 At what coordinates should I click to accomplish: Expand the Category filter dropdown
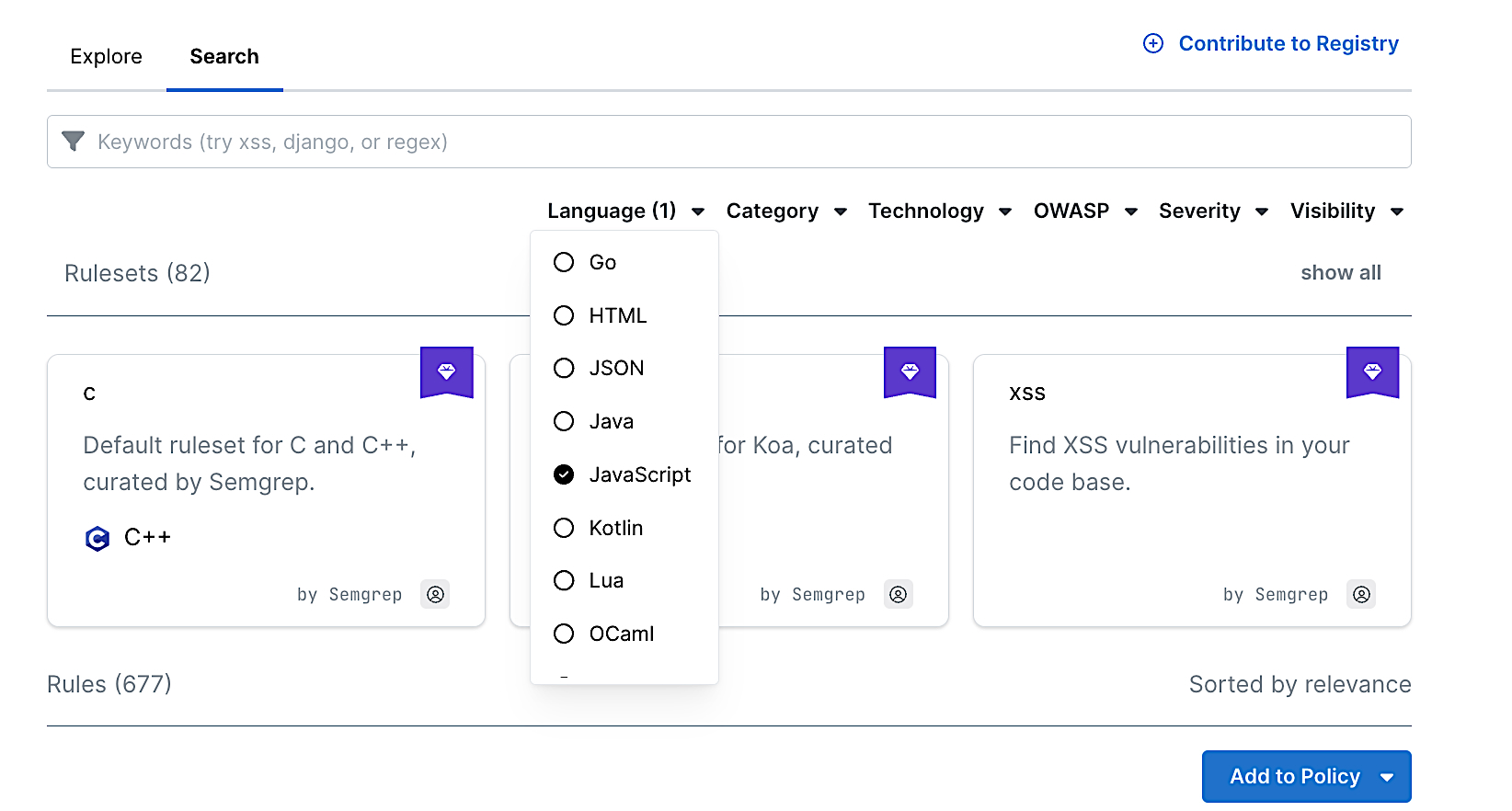tap(785, 211)
